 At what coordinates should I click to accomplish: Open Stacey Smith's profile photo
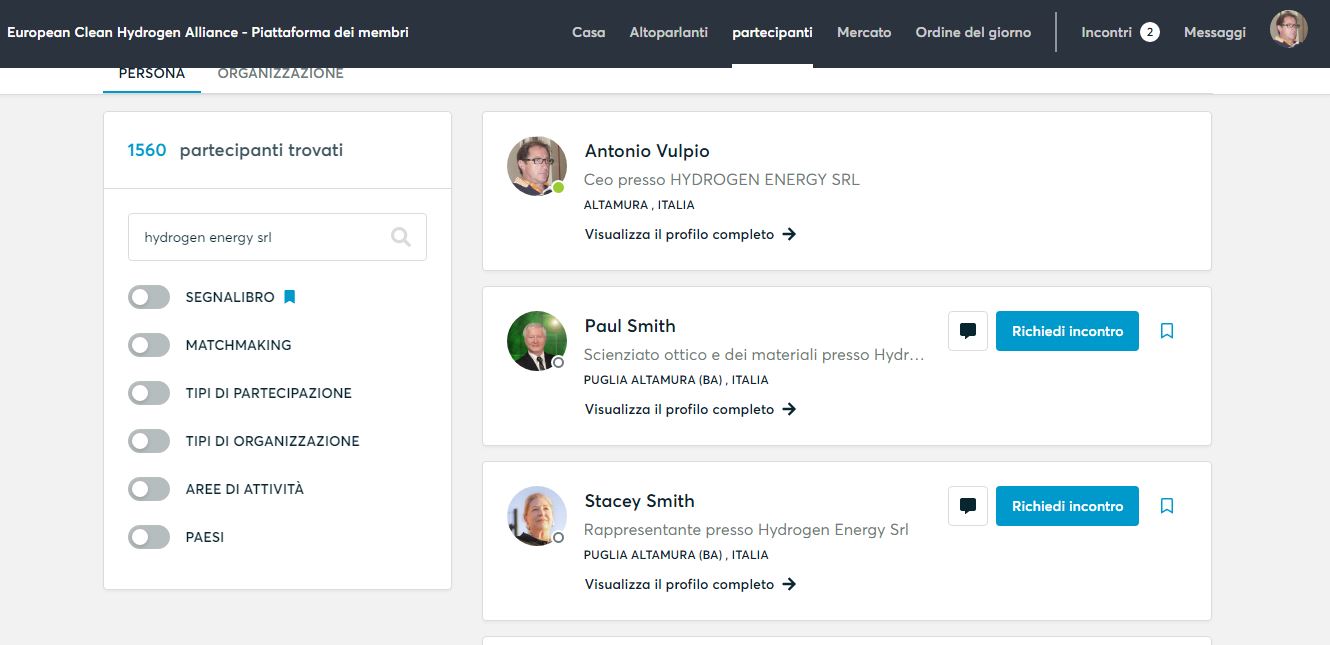point(537,516)
